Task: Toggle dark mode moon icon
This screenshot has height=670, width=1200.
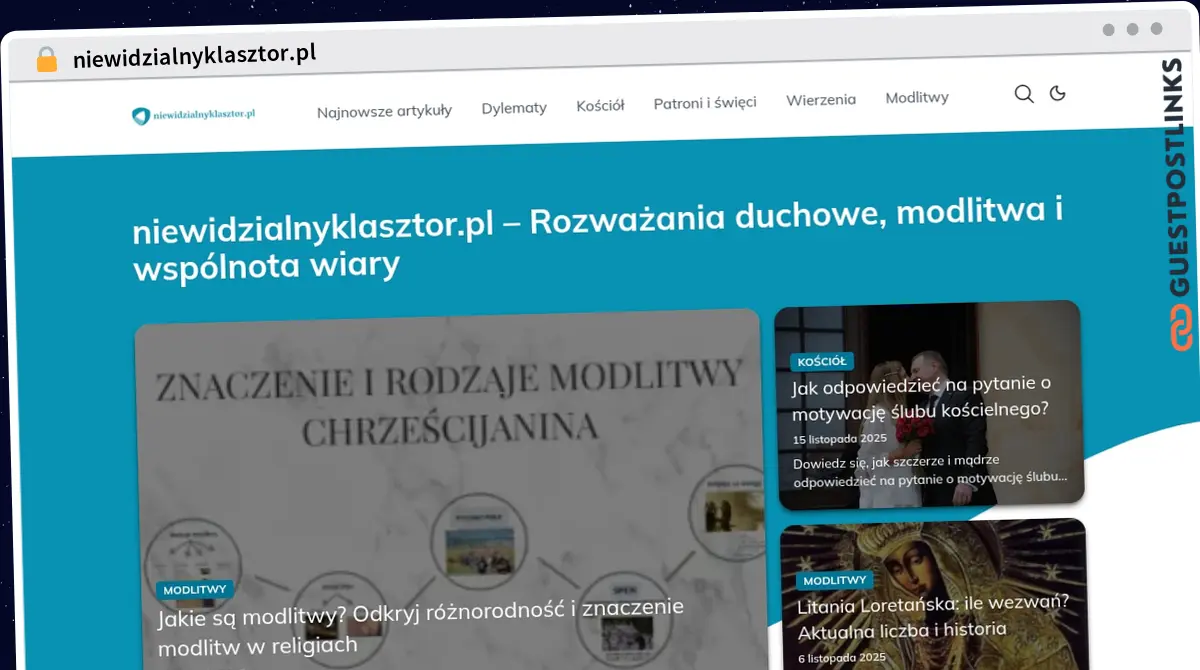Action: (1057, 93)
